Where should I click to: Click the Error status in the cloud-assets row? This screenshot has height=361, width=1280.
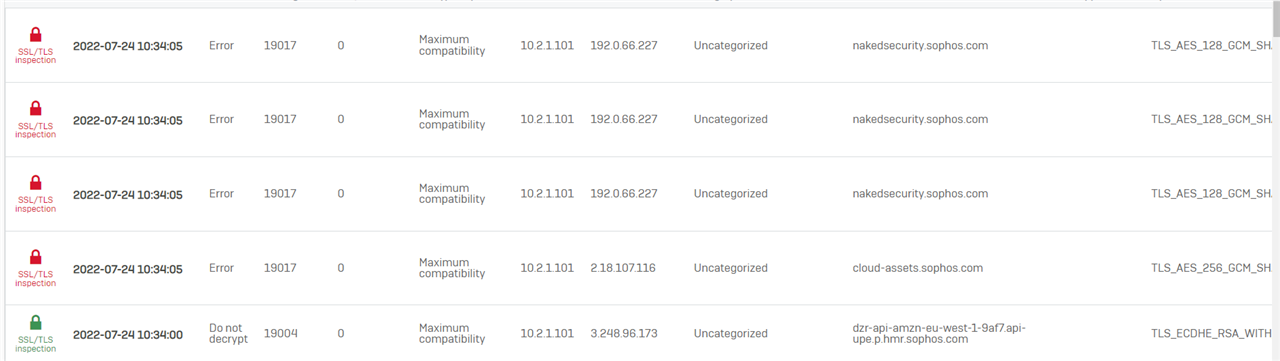pos(221,268)
